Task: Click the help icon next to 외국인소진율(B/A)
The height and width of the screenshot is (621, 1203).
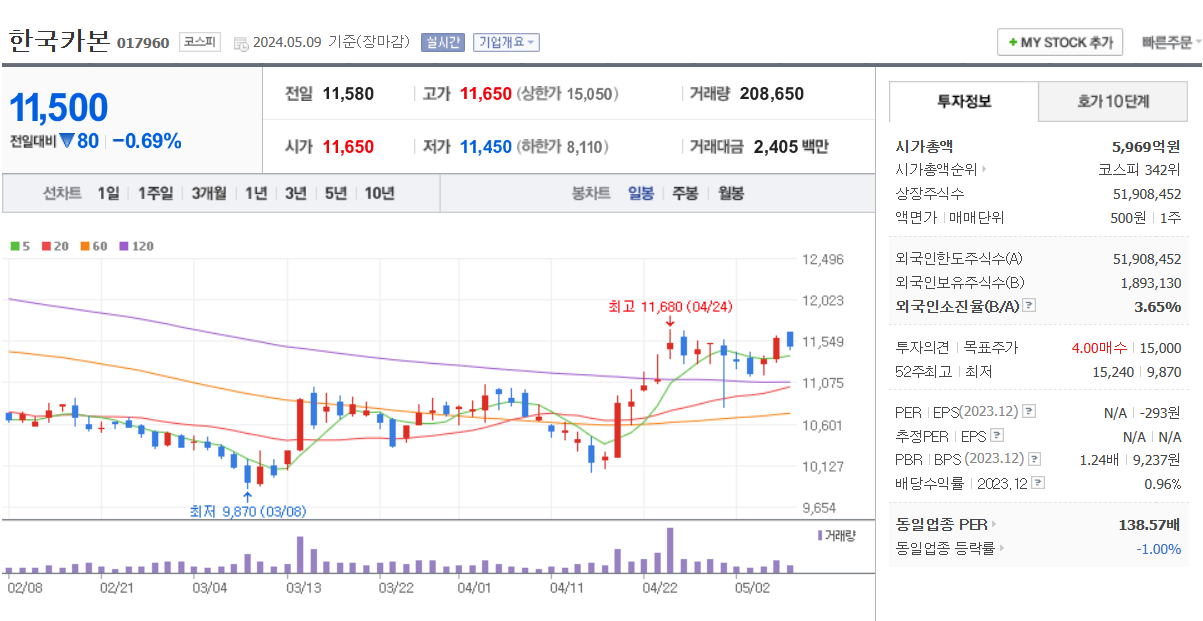Action: [x=1029, y=307]
